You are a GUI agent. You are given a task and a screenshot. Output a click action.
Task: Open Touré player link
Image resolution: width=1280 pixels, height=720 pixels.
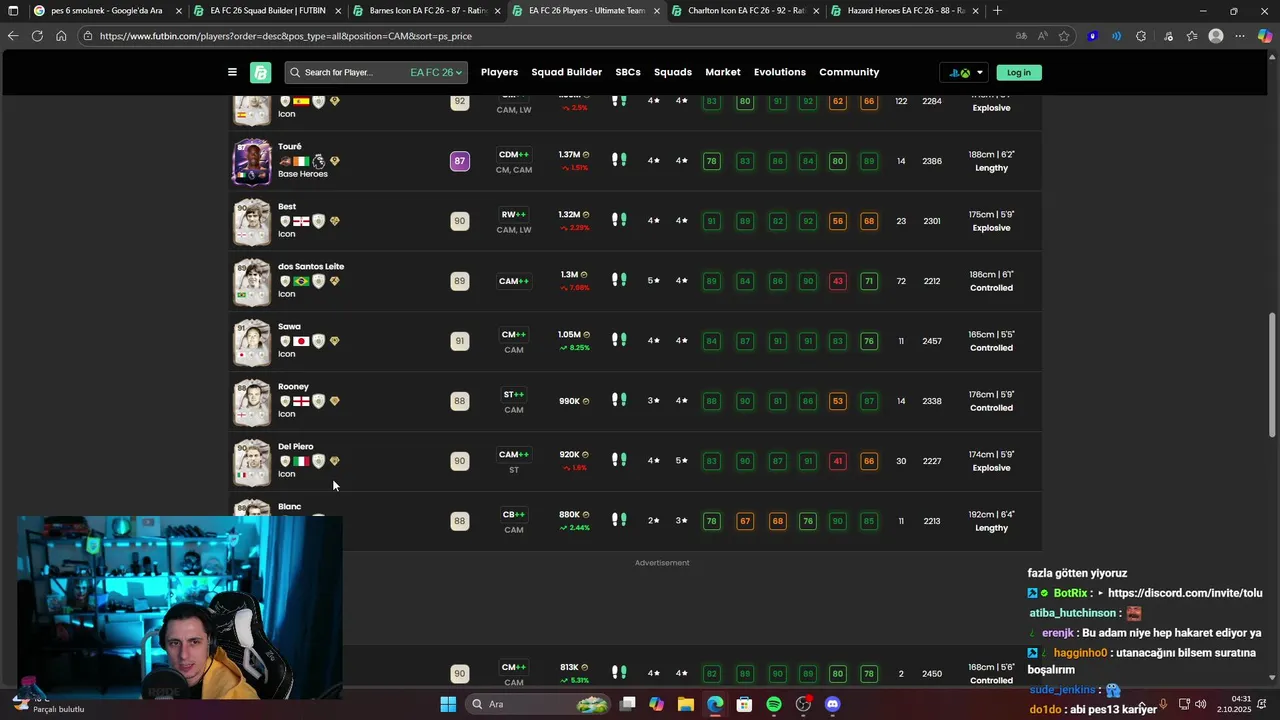[x=290, y=146]
